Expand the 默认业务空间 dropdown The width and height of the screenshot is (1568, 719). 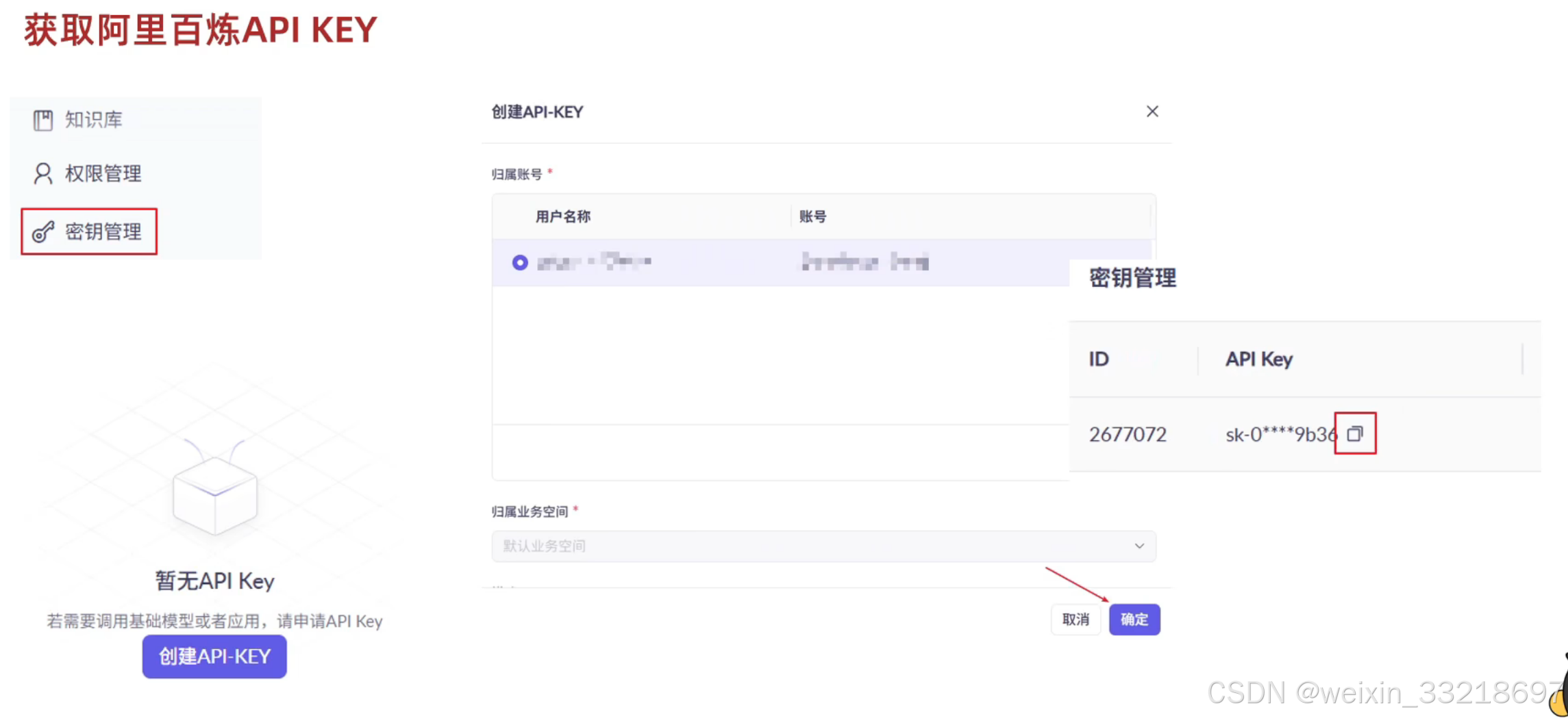823,546
